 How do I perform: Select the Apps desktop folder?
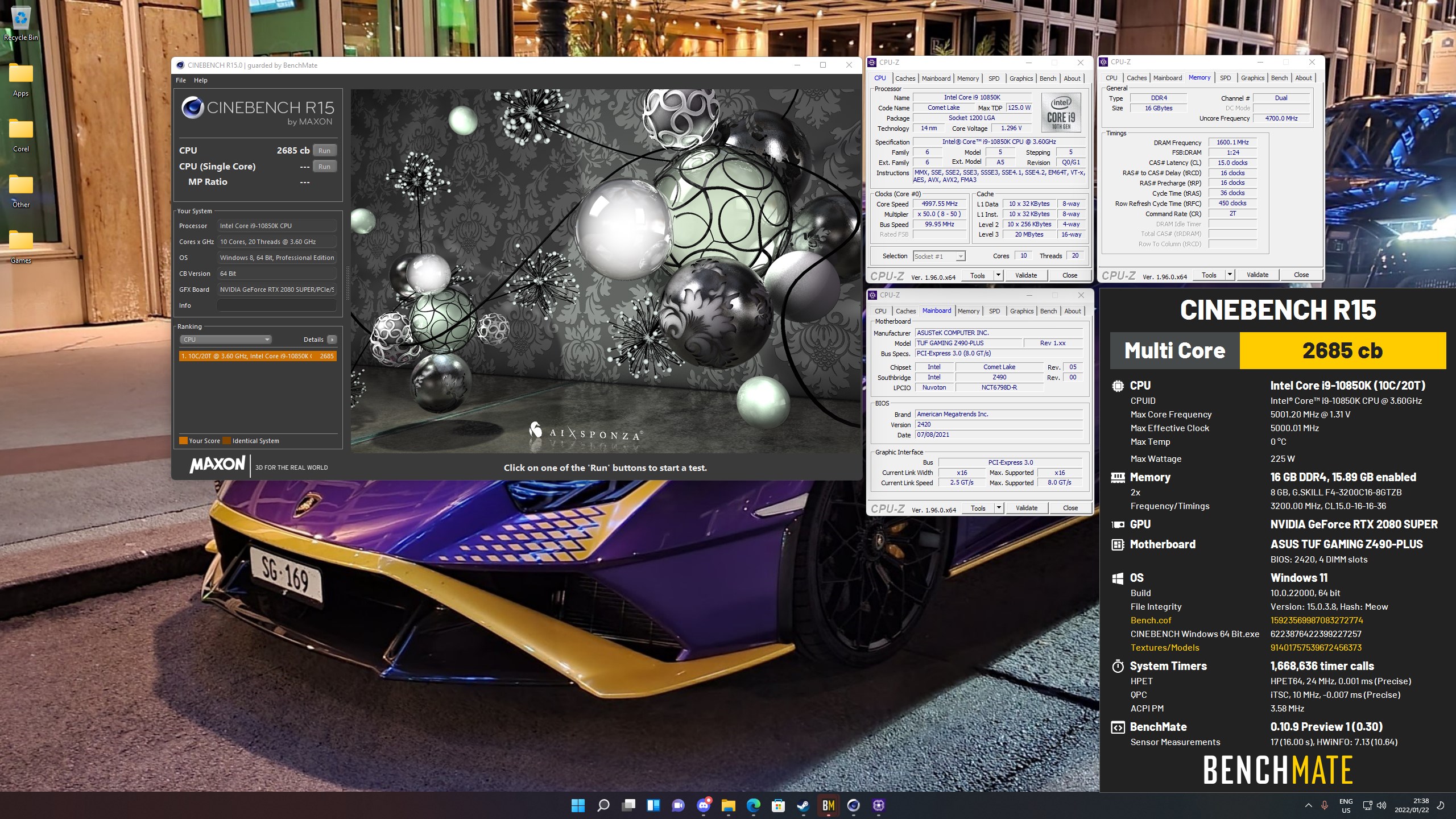(20, 80)
